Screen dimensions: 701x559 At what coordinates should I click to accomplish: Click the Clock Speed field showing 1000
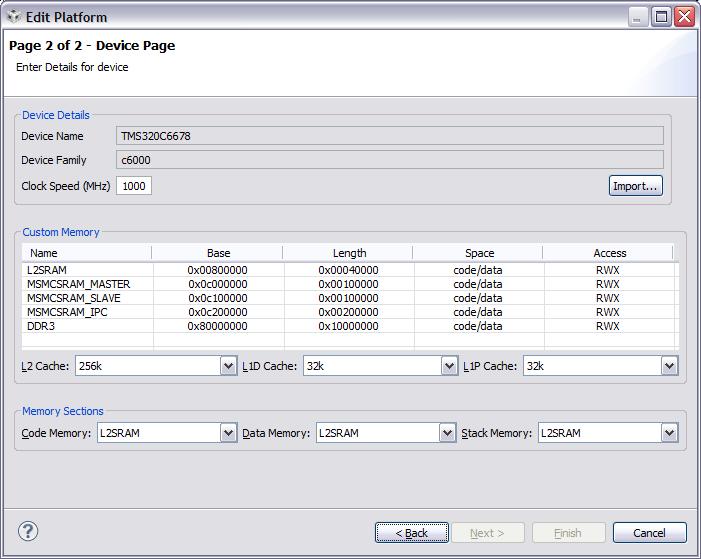[134, 186]
